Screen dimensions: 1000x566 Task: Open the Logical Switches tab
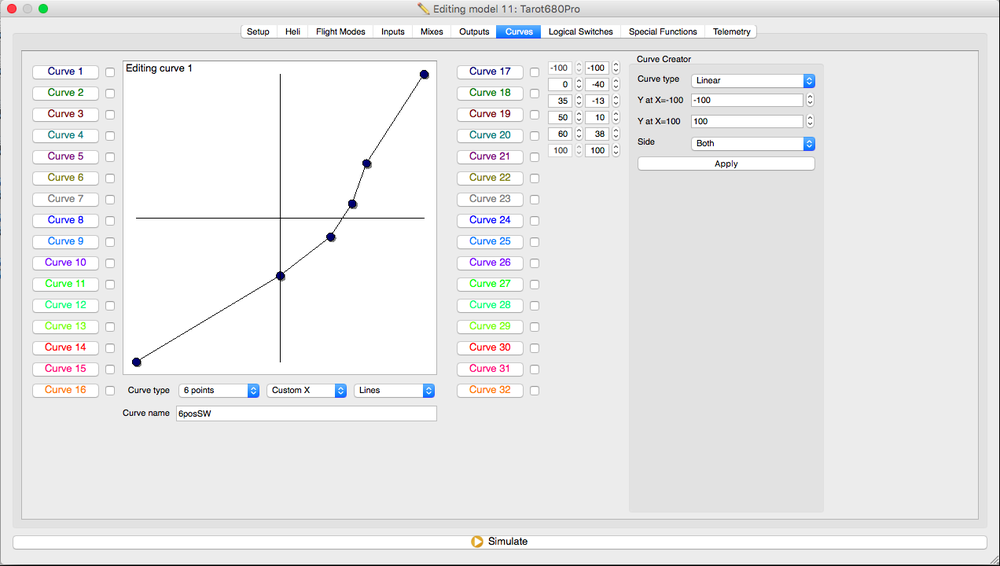tap(580, 32)
